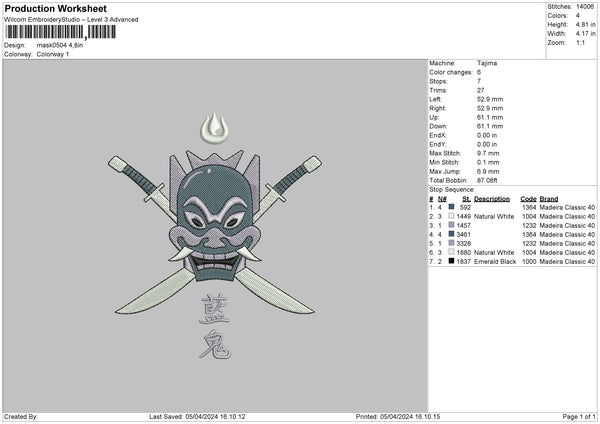Click the design name 'mask0504 4,8in'
This screenshot has height=424, width=600.
(x=60, y=45)
